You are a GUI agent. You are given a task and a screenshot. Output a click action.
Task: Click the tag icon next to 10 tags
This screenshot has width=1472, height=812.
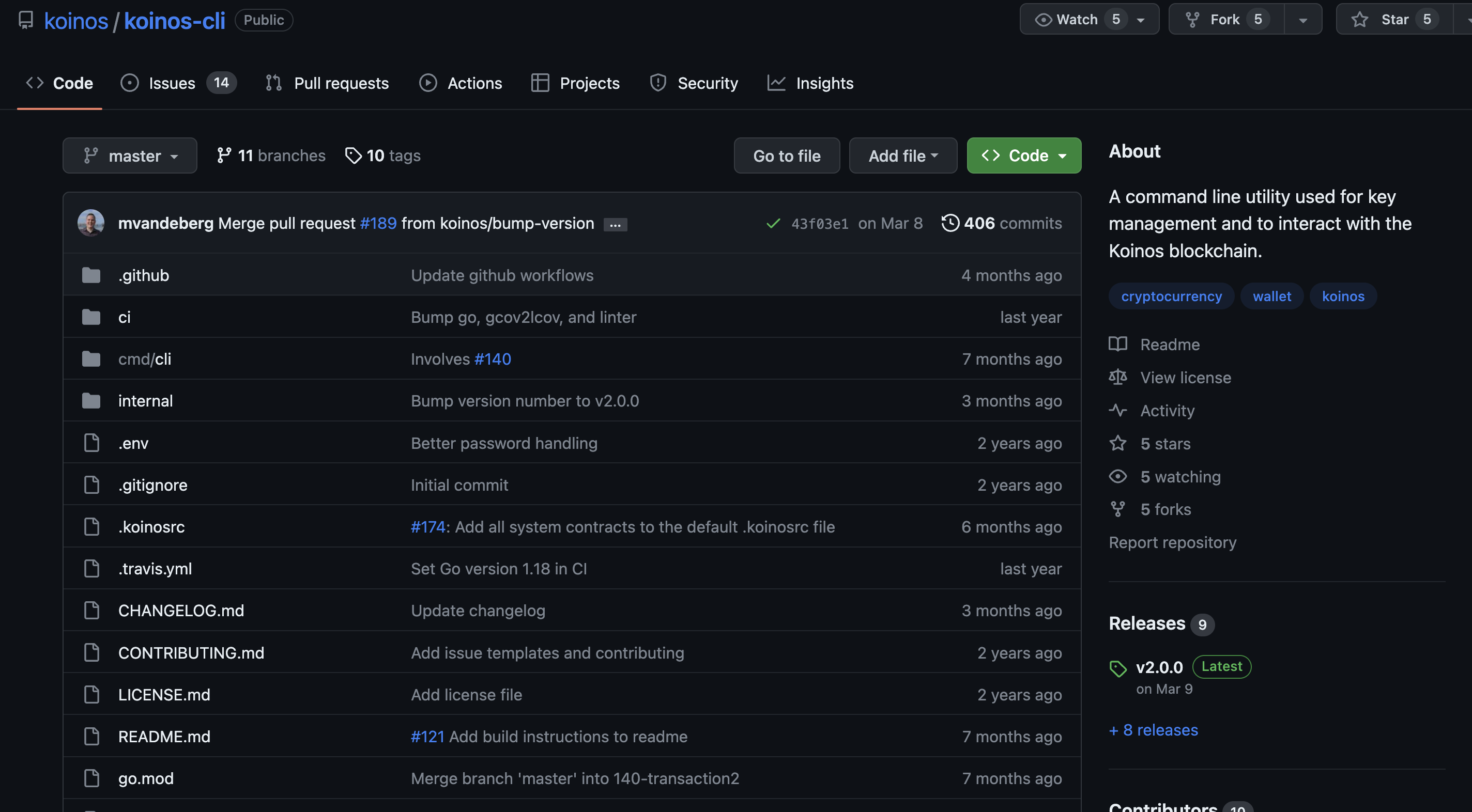pyautogui.click(x=353, y=155)
